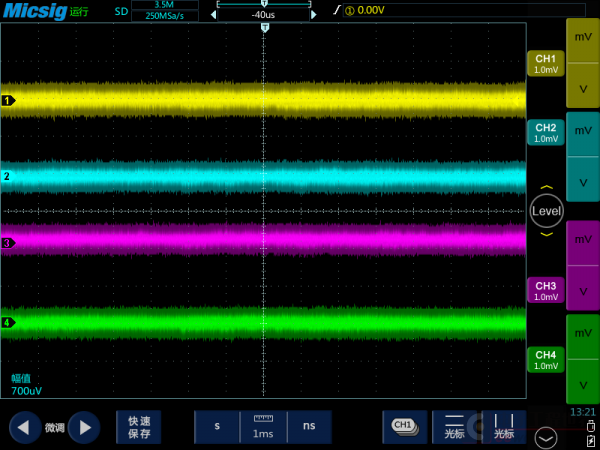Screen dimensions: 600x450
Task: Select the ns timebase unit
Action: pyautogui.click(x=309, y=427)
